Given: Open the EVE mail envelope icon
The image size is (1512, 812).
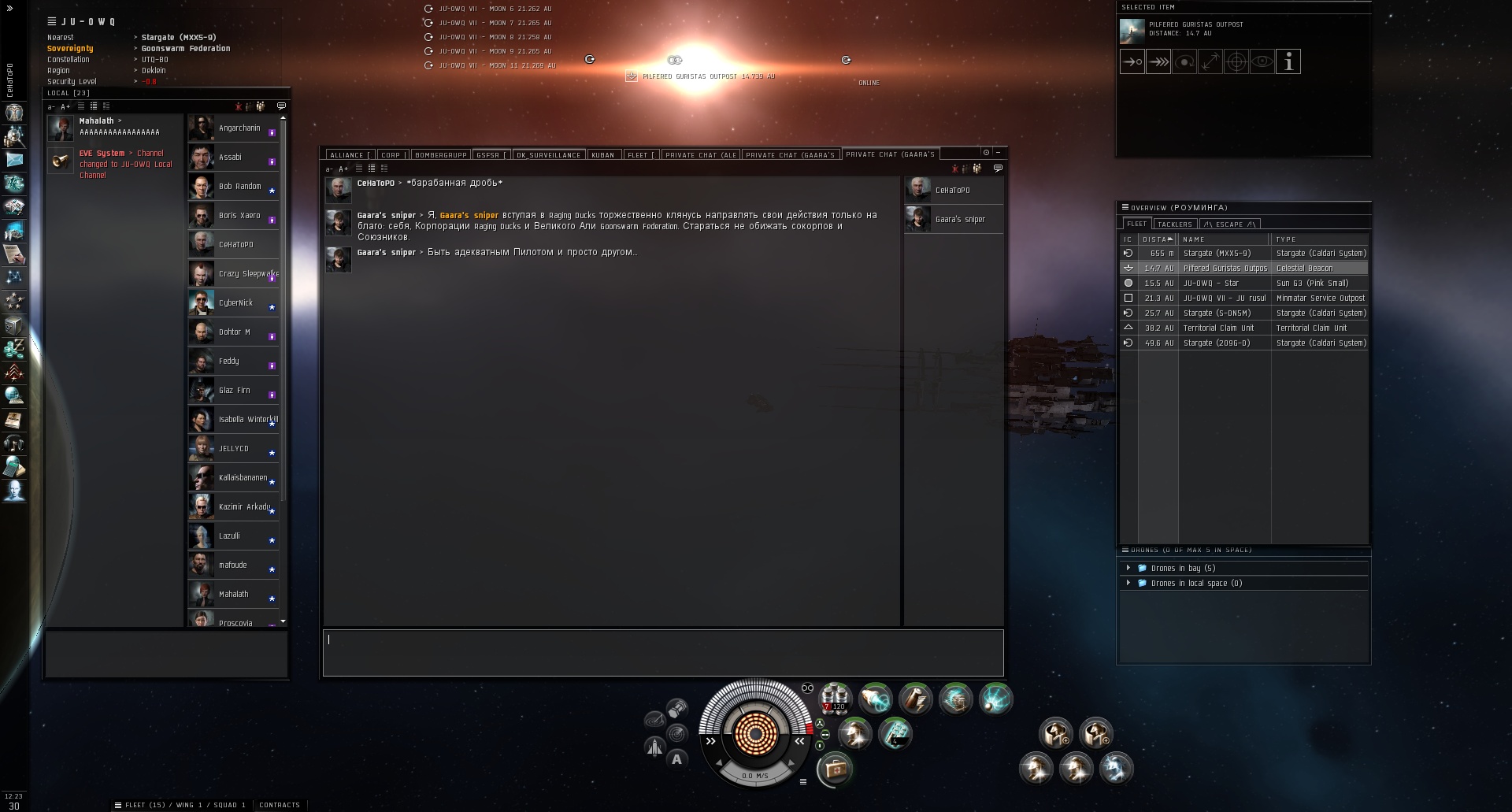Looking at the screenshot, I should [14, 159].
